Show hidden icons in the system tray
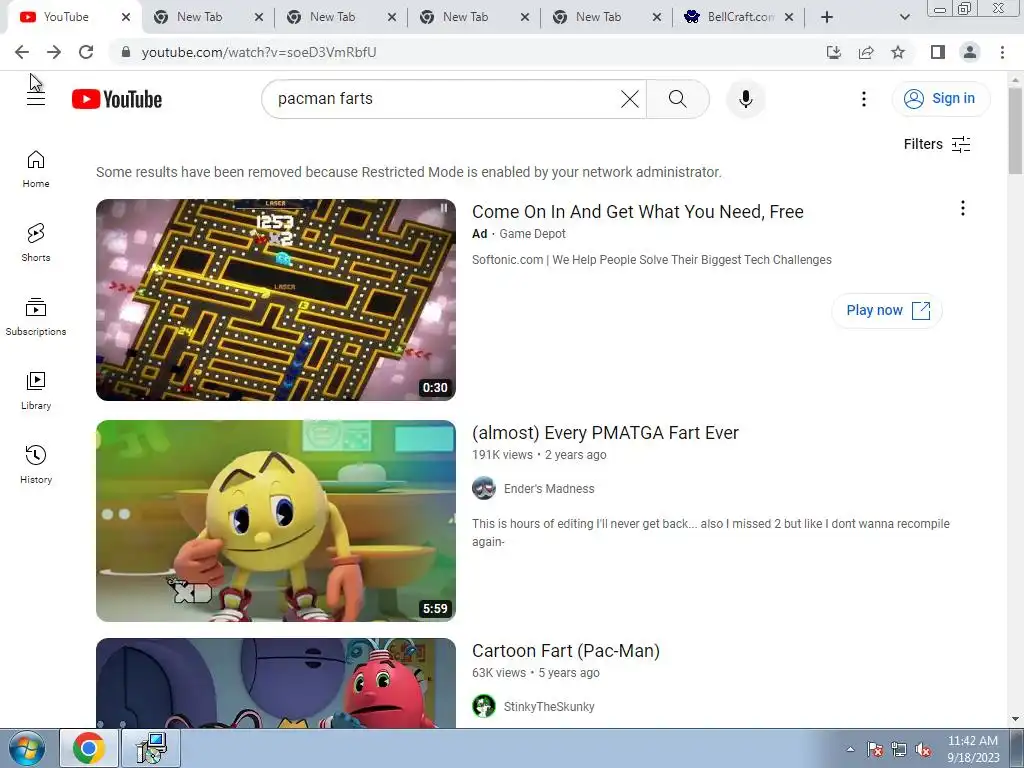Viewport: 1024px width, 768px height. 850,749
